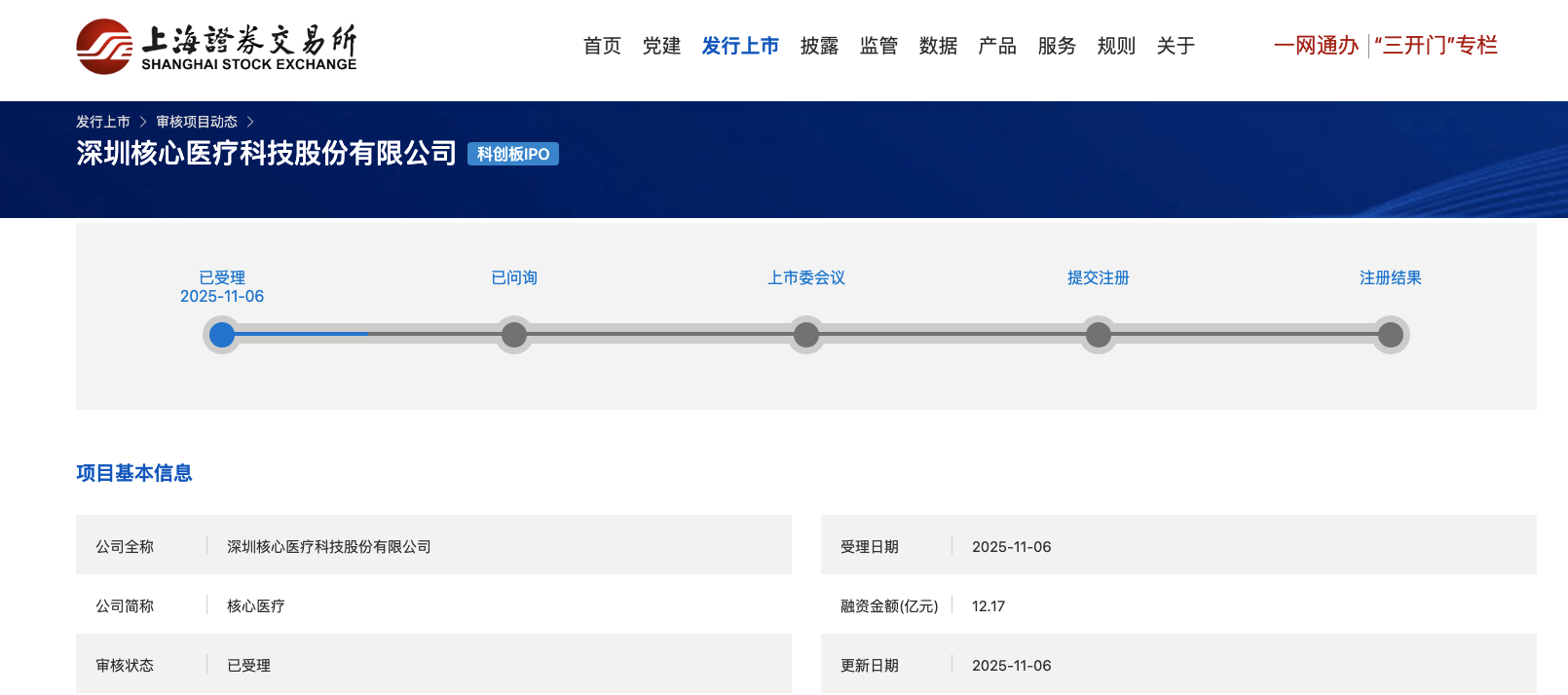Open the 数据 navigation menu
The height and width of the screenshot is (695, 1568).
(938, 46)
